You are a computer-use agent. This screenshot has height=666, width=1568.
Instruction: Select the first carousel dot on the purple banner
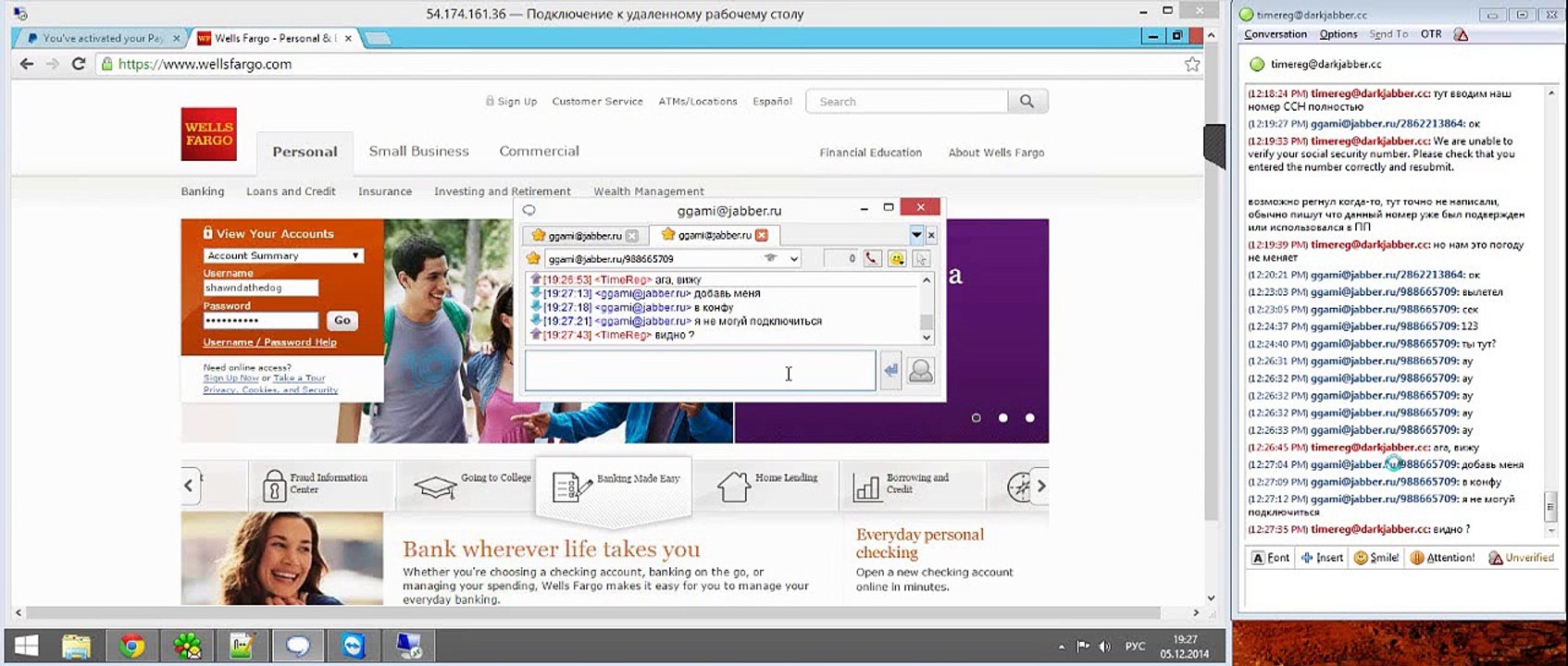(976, 418)
